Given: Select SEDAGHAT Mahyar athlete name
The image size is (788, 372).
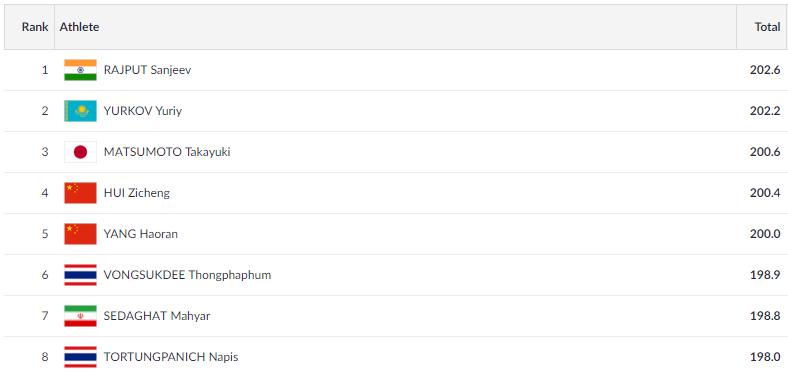Looking at the screenshot, I should click(157, 316).
